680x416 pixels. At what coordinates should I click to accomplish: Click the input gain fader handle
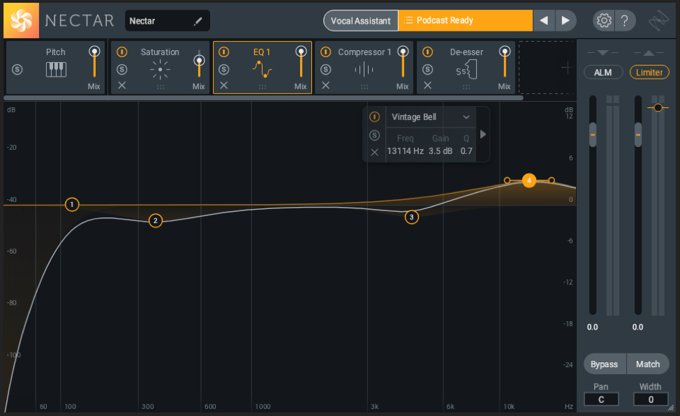click(x=592, y=134)
